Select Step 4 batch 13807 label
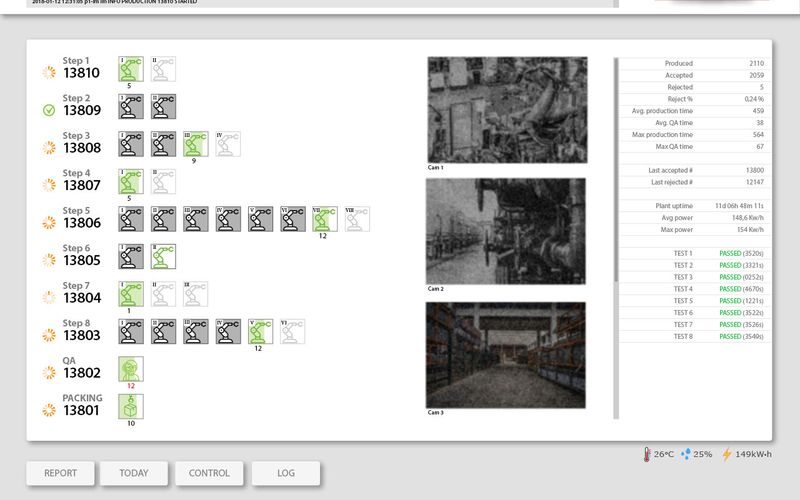This screenshot has height=500, width=800. click(81, 185)
